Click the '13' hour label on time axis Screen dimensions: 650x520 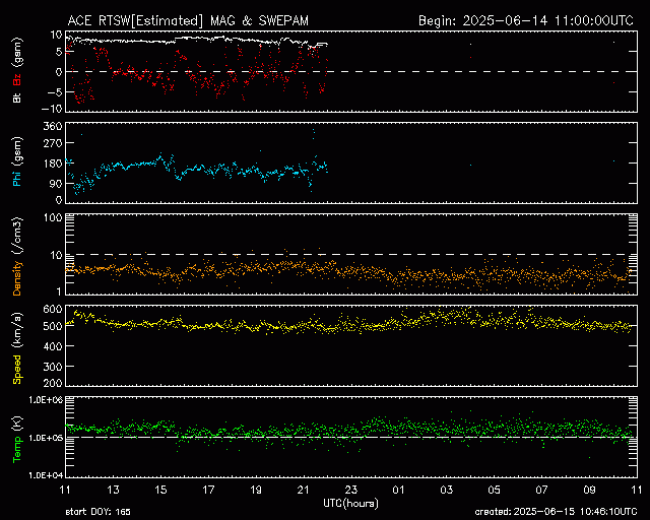(113, 490)
